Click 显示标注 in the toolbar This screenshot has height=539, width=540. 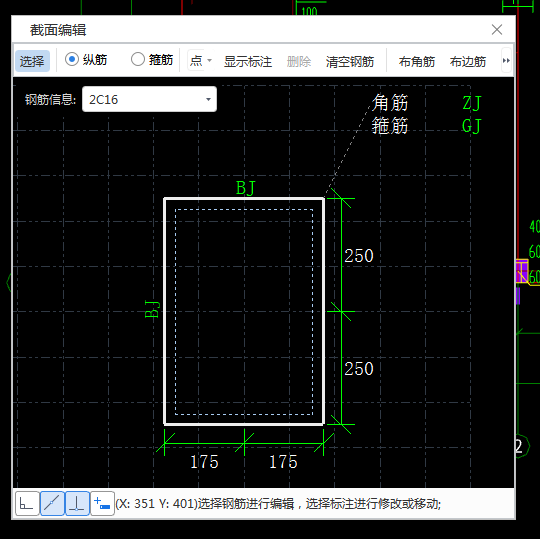point(248,62)
